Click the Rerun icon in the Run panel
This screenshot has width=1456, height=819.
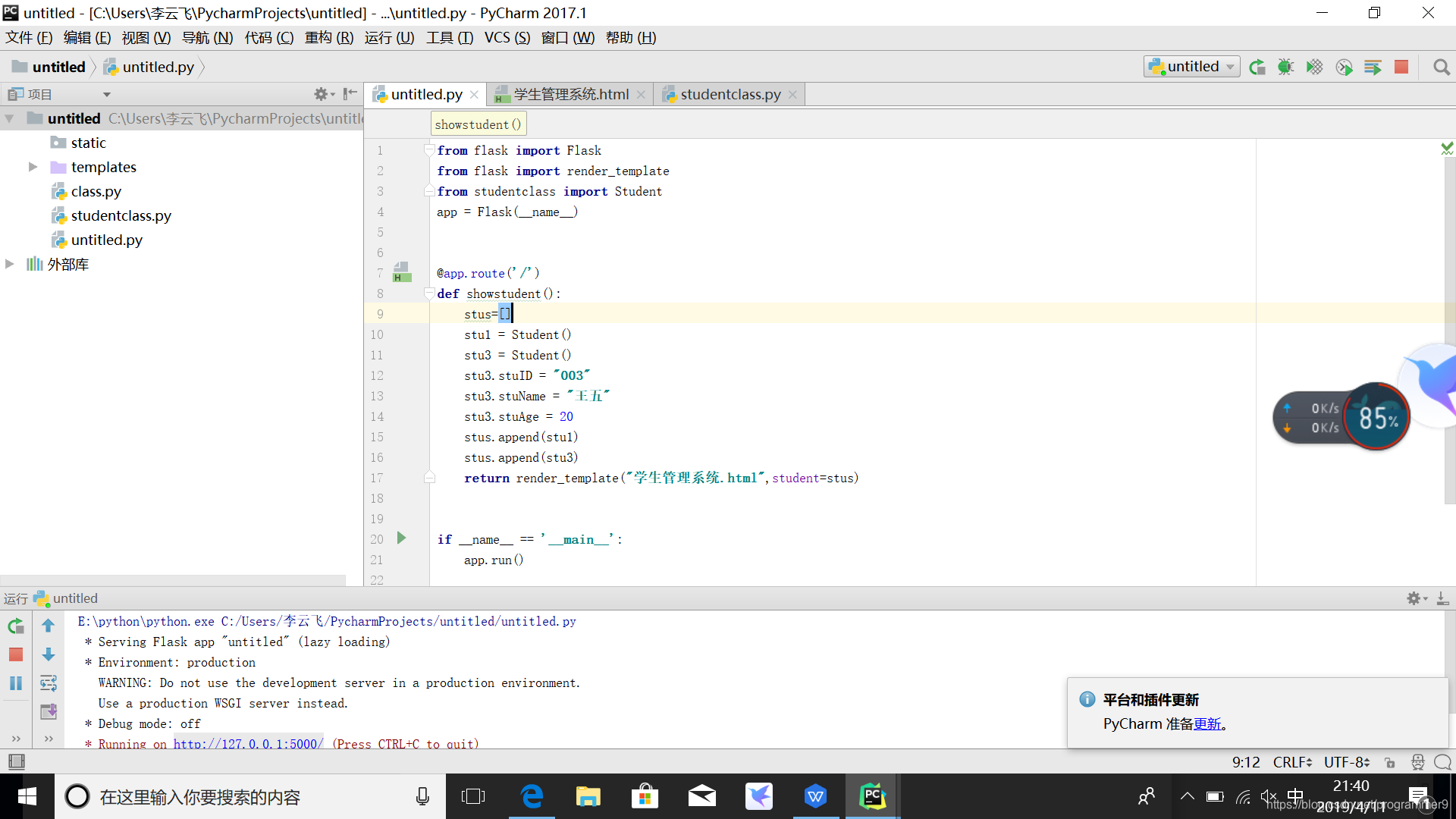tap(16, 626)
